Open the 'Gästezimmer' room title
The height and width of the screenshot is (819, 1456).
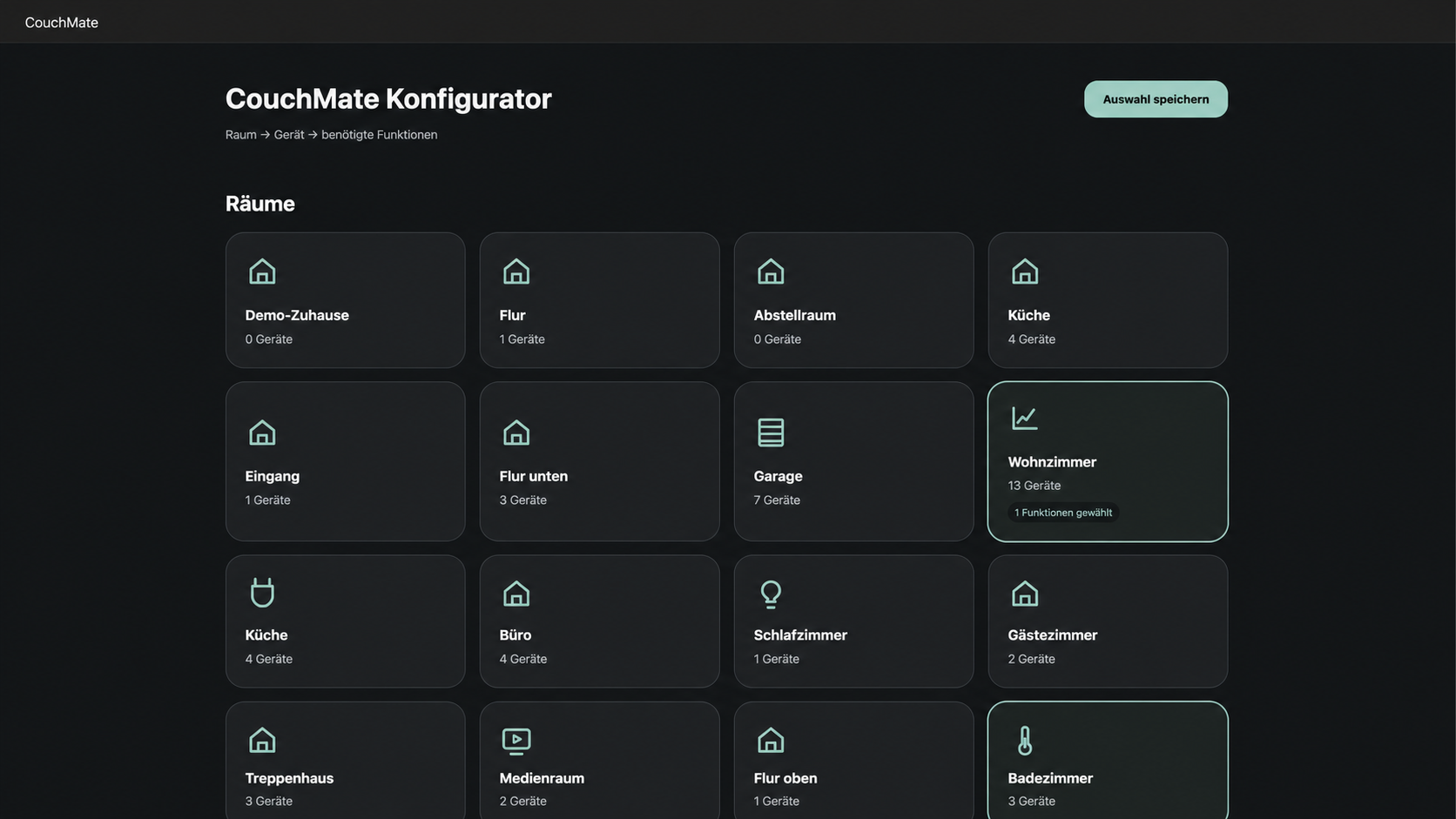[1053, 635]
